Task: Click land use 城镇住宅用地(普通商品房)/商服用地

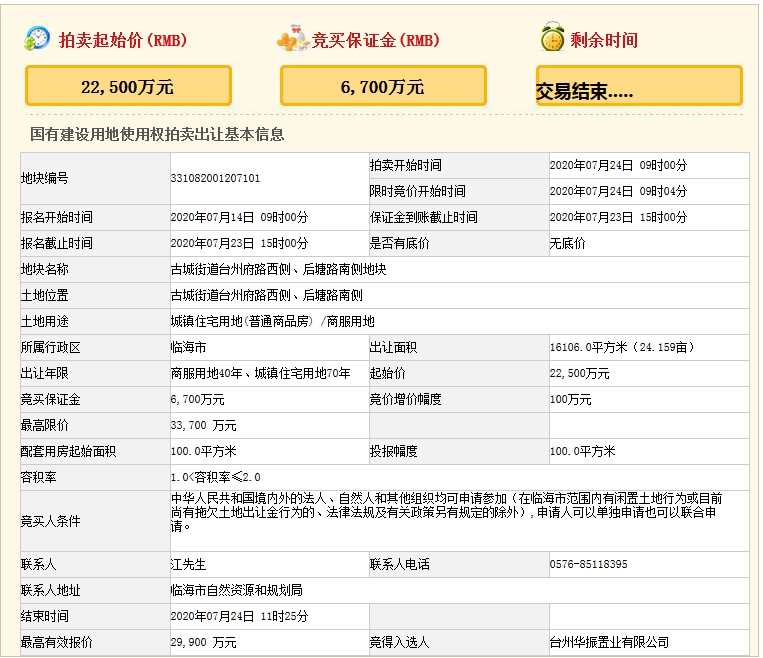Action: pos(272,321)
